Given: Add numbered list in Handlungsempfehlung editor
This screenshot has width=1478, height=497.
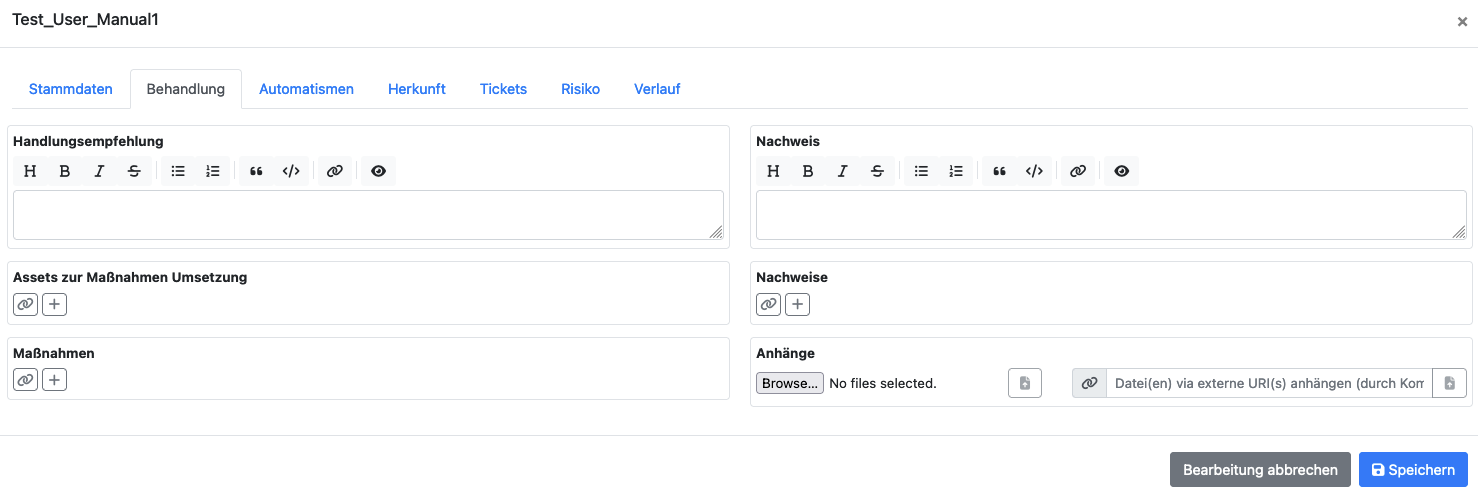Looking at the screenshot, I should (213, 171).
